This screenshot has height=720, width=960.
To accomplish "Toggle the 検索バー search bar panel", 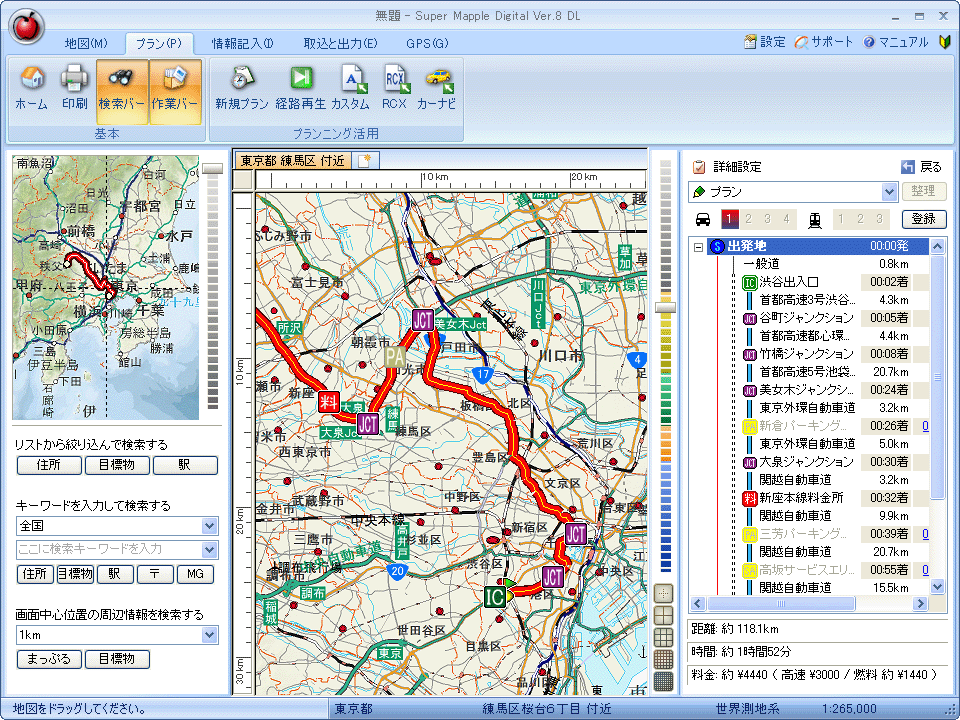I will click(122, 92).
